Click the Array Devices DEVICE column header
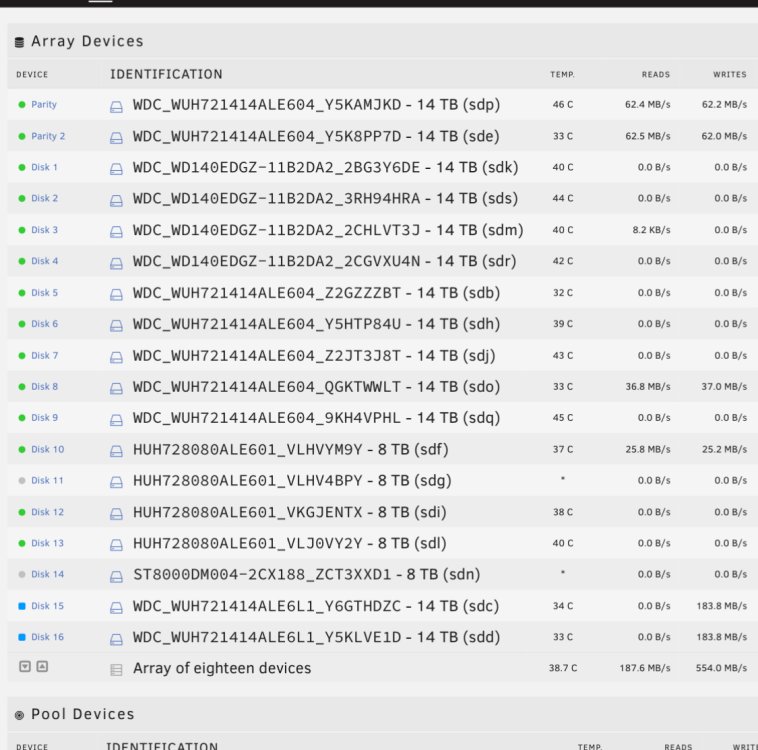This screenshot has height=750, width=758. [32, 74]
